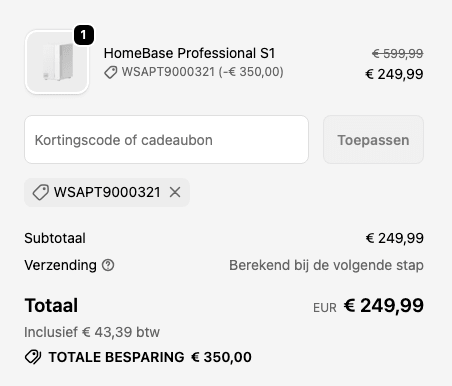
Task: Click the bold Totaal amount € 249,99
Action: point(384,305)
